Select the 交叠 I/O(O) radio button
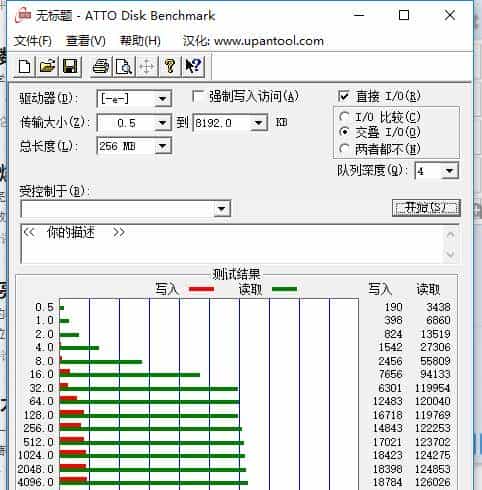Image resolution: width=482 pixels, height=490 pixels. pyautogui.click(x=344, y=132)
